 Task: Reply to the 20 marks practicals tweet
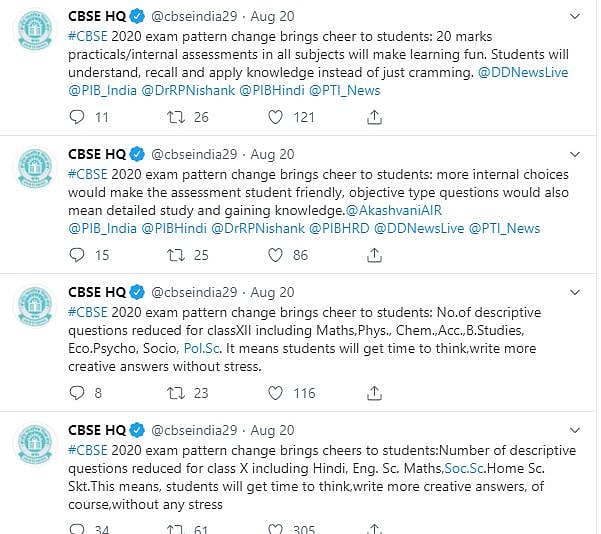77,117
